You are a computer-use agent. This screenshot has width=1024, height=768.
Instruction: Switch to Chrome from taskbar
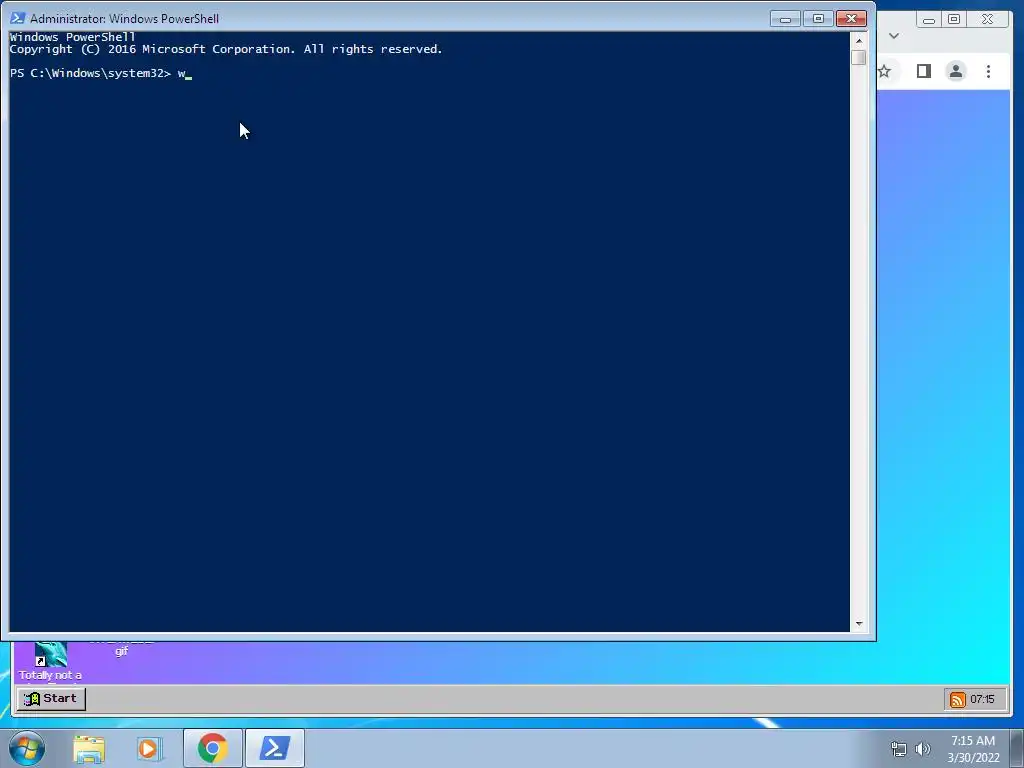(213, 748)
